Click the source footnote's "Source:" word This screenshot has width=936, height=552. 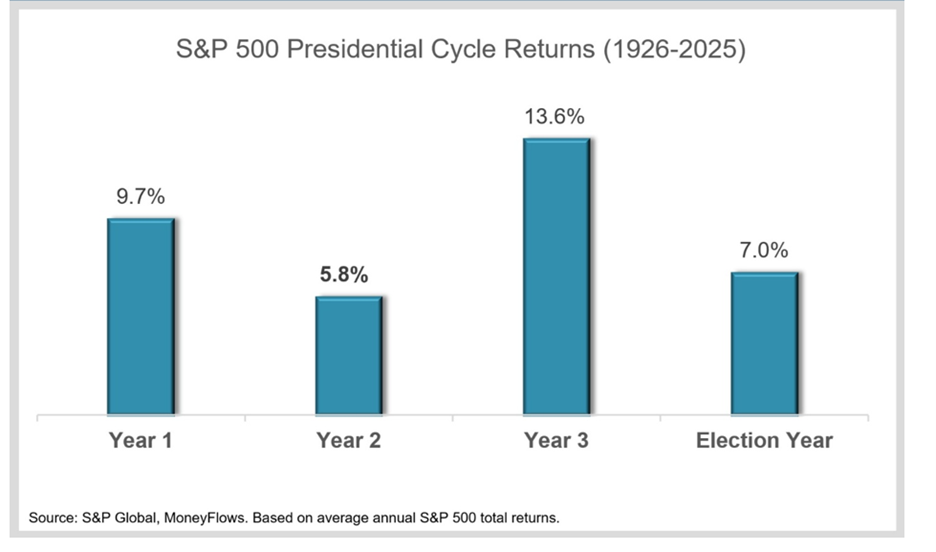(x=52, y=517)
